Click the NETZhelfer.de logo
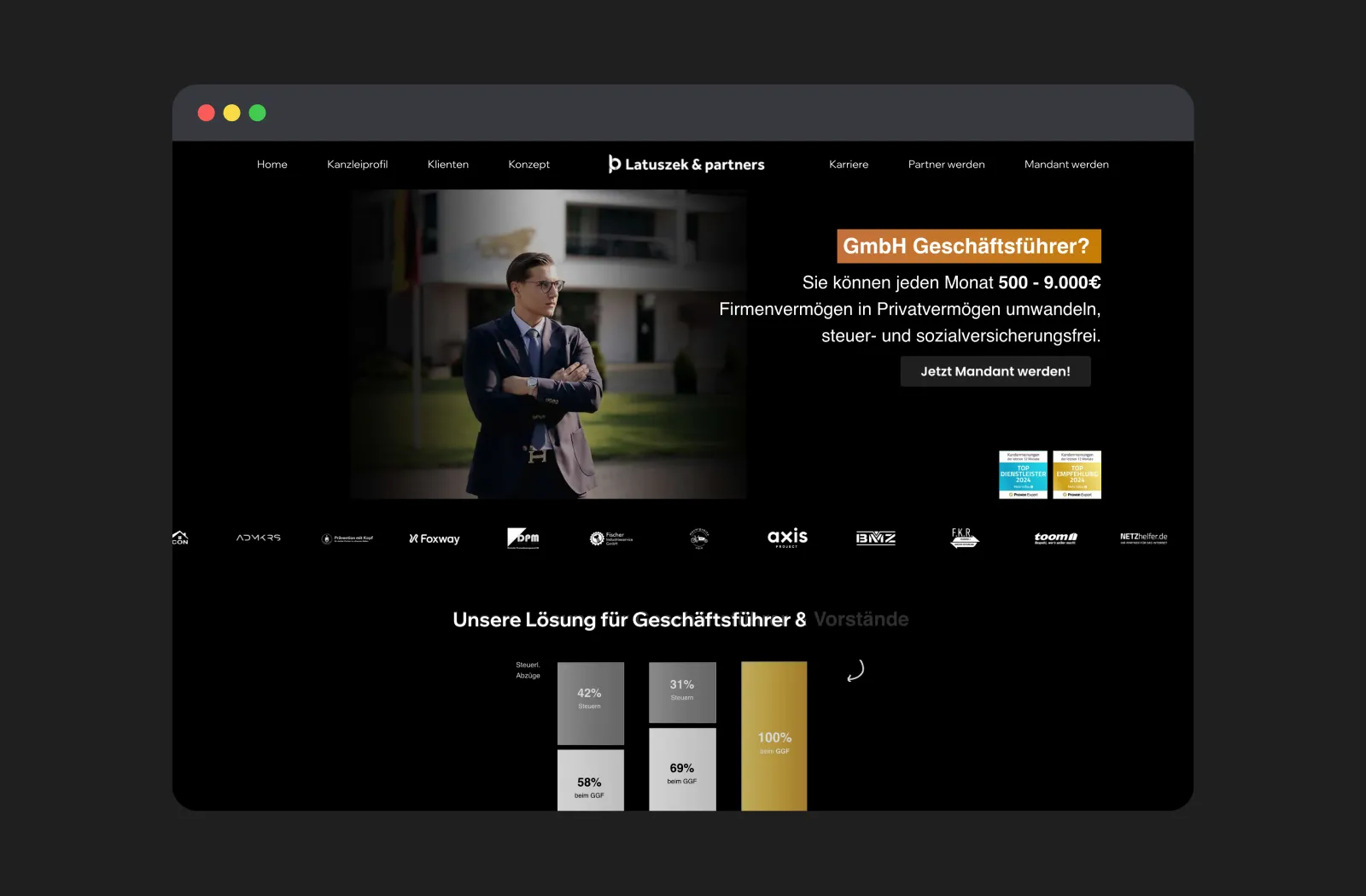This screenshot has width=1366, height=896. tap(1143, 538)
